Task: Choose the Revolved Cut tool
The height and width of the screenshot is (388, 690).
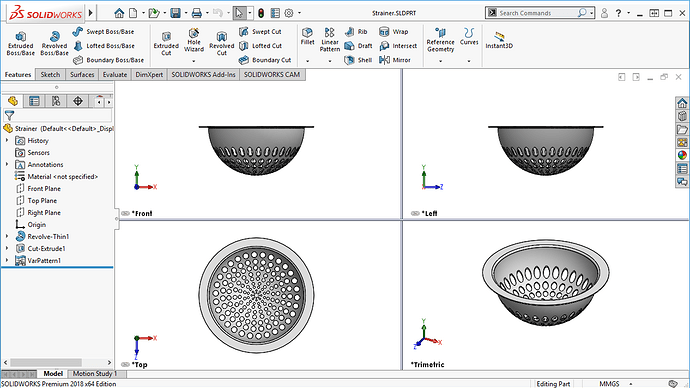Action: click(x=221, y=44)
